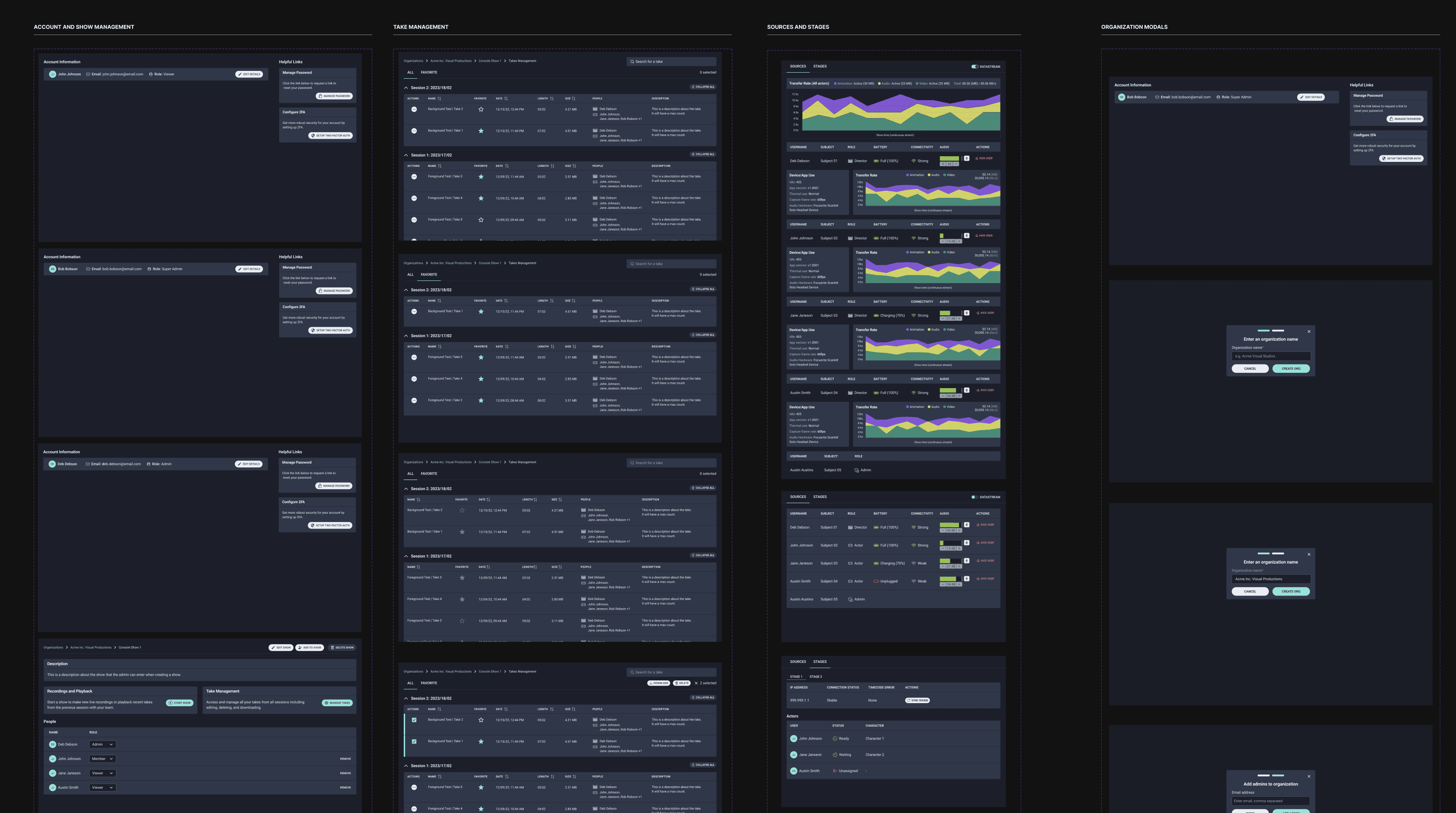Viewport: 1456px width, 813px height.
Task: Close modal containing Acme Inc. Visual Productions name
Action: (x=1309, y=554)
